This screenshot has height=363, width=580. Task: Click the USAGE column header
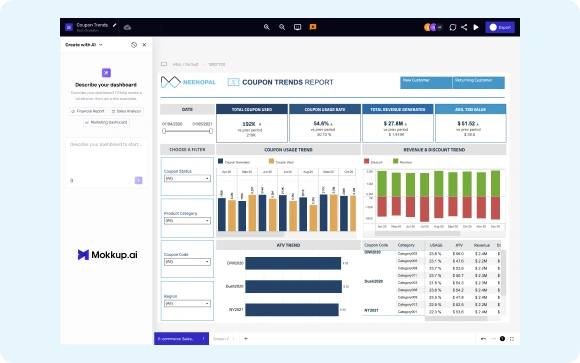[x=436, y=245]
